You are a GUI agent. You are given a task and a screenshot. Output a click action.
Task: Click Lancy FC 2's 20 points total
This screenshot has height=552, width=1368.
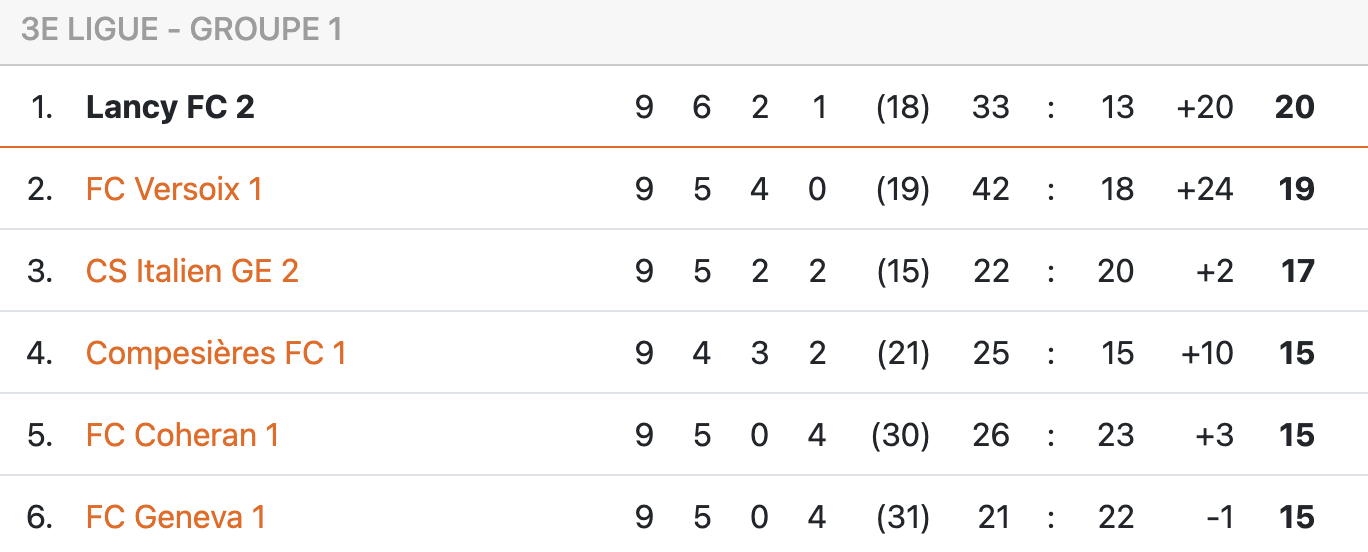coord(1294,107)
